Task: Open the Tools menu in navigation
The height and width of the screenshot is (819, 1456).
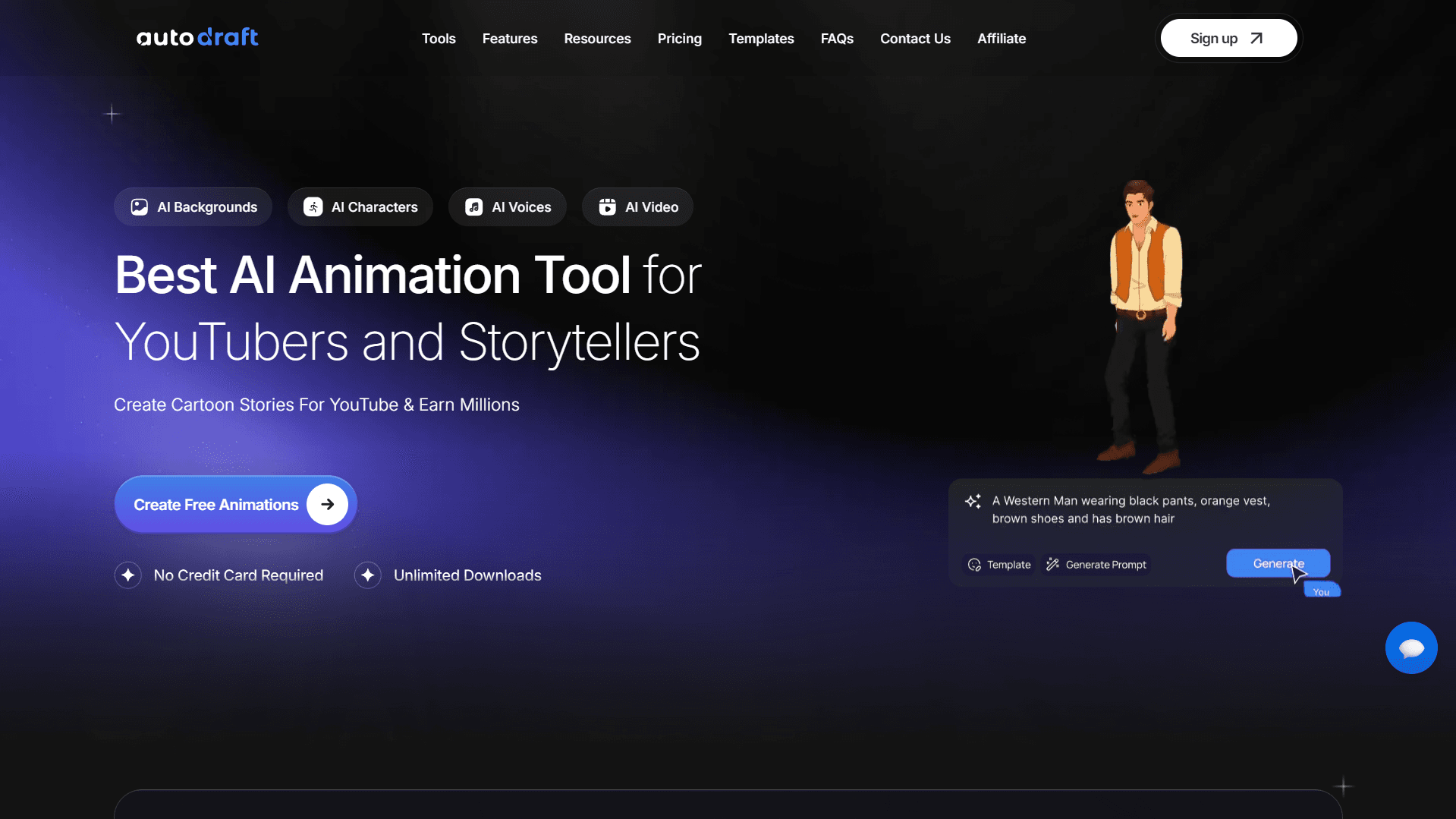Action: click(439, 39)
